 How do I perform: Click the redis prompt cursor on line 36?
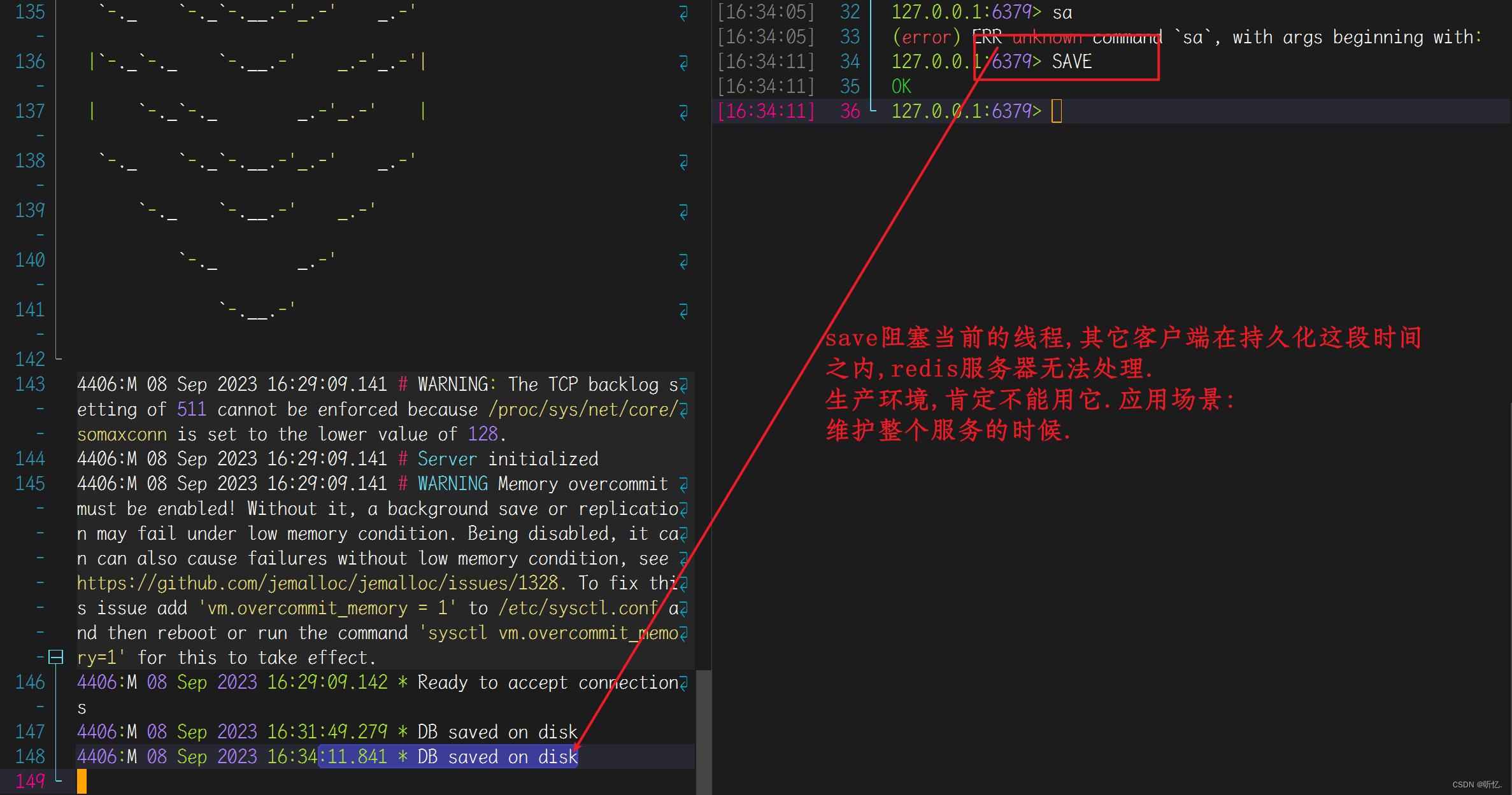[1056, 111]
